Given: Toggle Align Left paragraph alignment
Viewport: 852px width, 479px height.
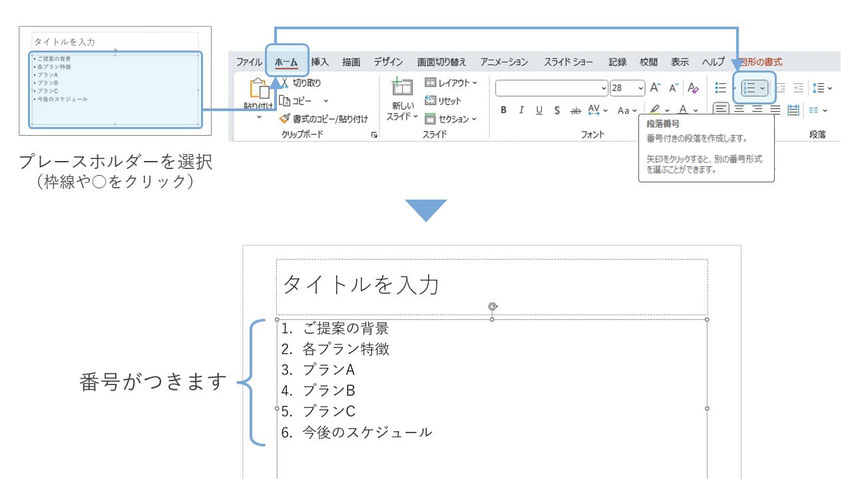Looking at the screenshot, I should 721,109.
